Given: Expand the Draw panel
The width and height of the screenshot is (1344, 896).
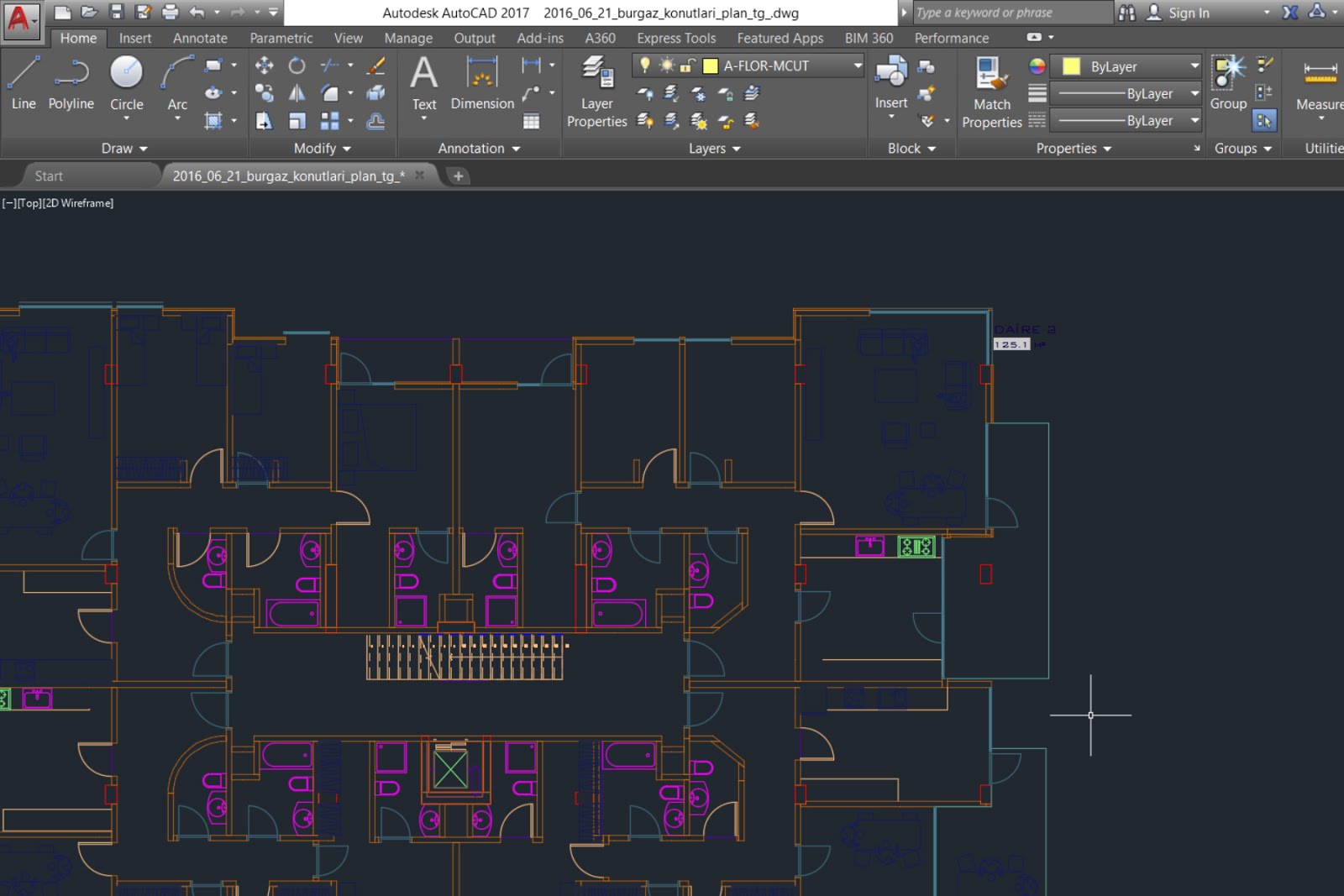Looking at the screenshot, I should click(x=124, y=149).
